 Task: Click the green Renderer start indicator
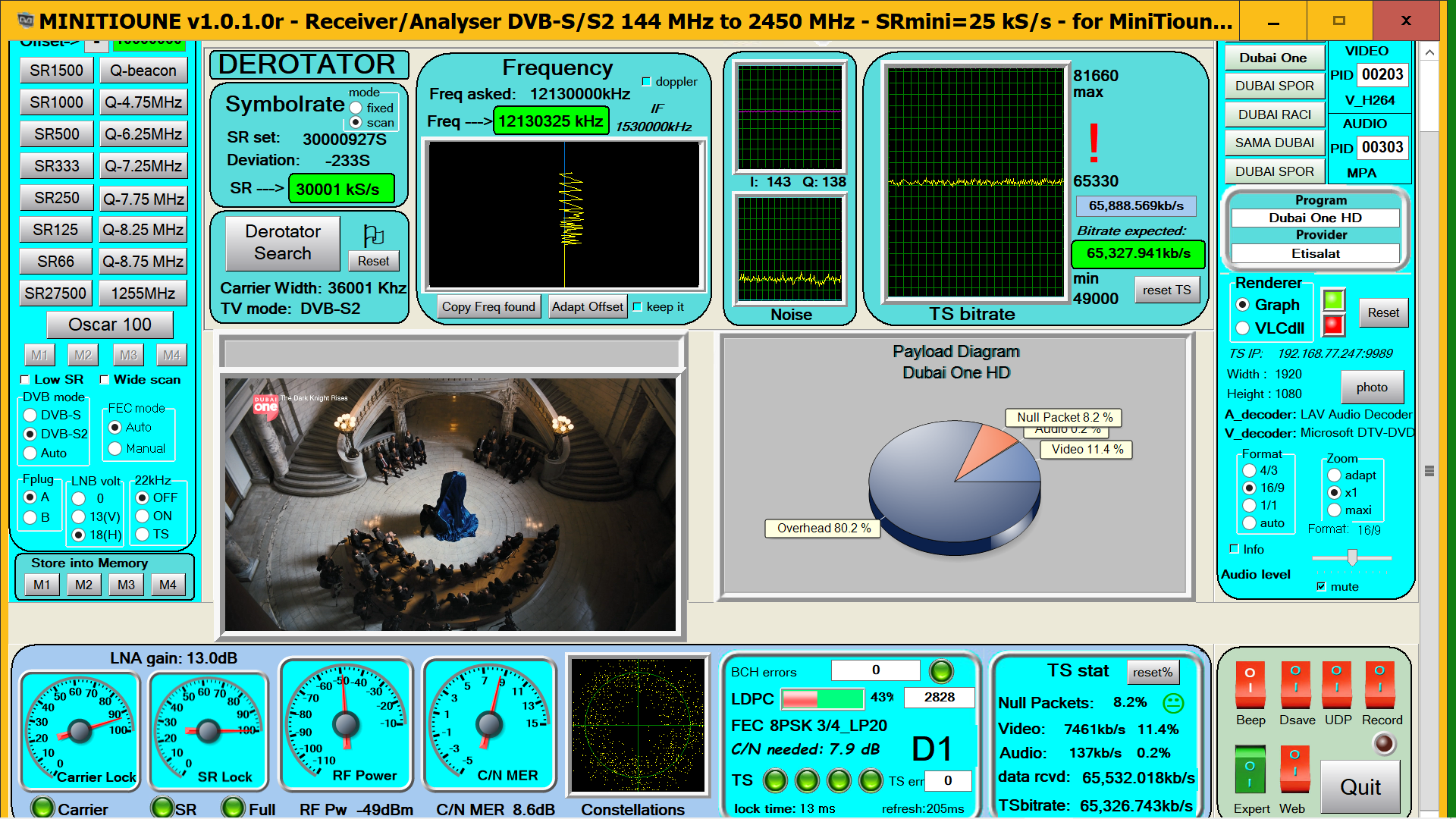[x=1333, y=300]
